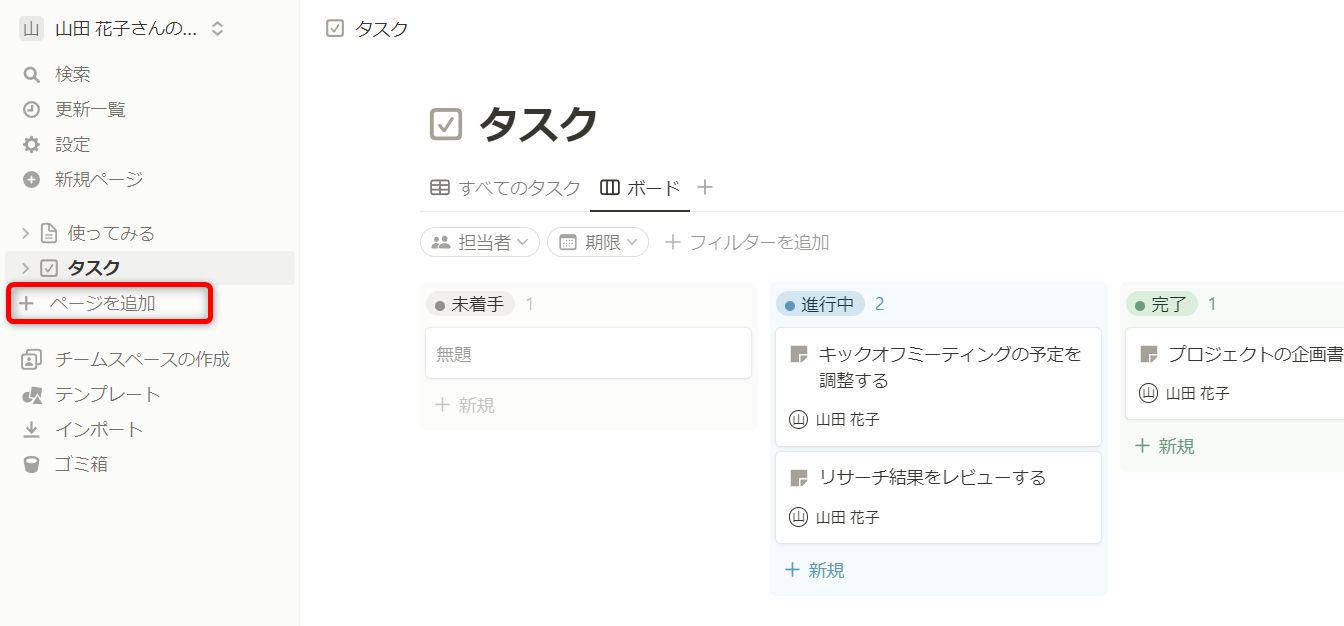Click the 新規ページ plus-circle icon
1344x626 pixels.
pos(32,180)
